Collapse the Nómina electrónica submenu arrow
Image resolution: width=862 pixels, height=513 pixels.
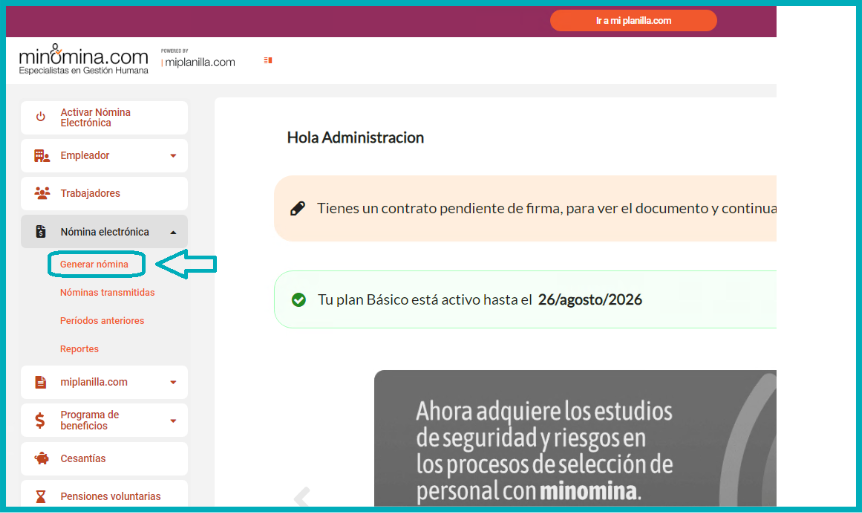coord(173,232)
